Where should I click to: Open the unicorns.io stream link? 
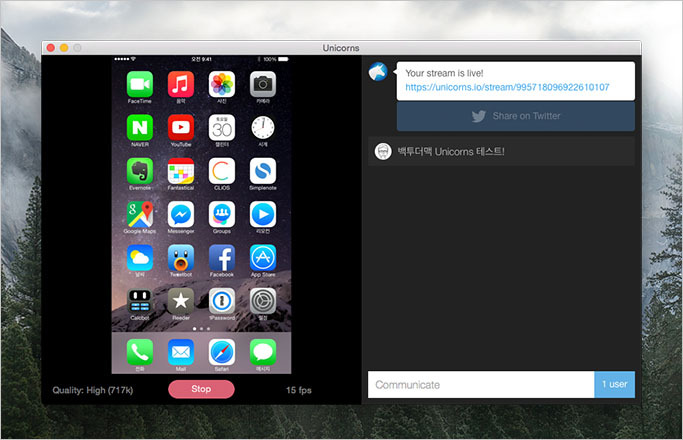click(507, 87)
